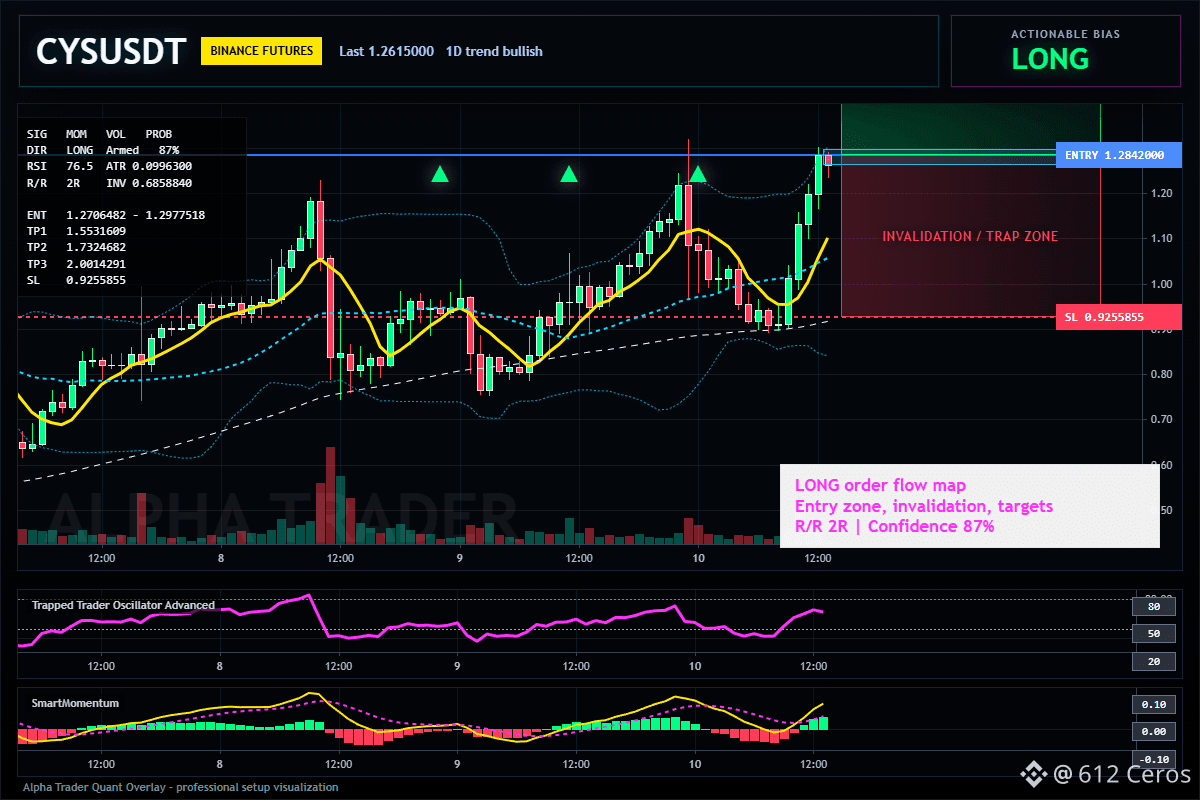The image size is (1200, 800).
Task: Click the SmartMomentum panel title
Action: coord(75,703)
